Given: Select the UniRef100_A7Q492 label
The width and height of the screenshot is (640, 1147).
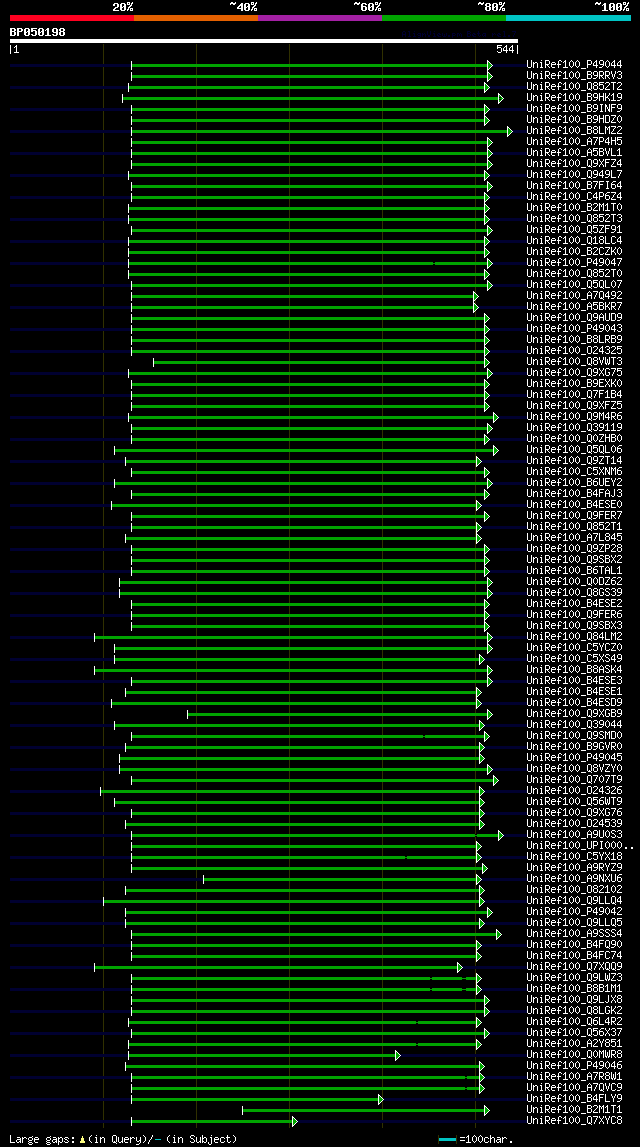Looking at the screenshot, I should click(x=574, y=296).
